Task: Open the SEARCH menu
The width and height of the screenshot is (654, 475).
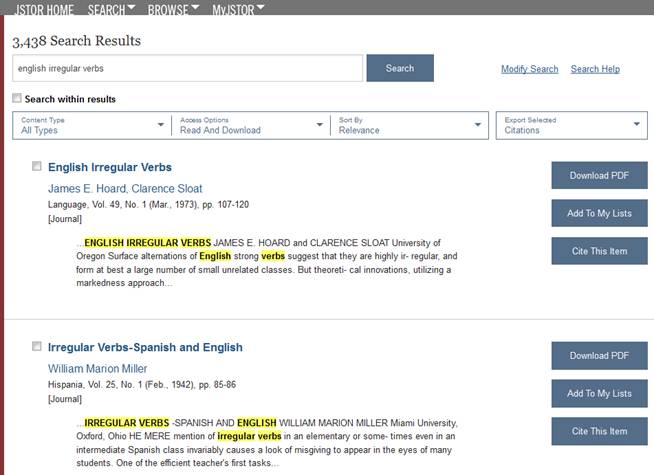Action: 111,9
